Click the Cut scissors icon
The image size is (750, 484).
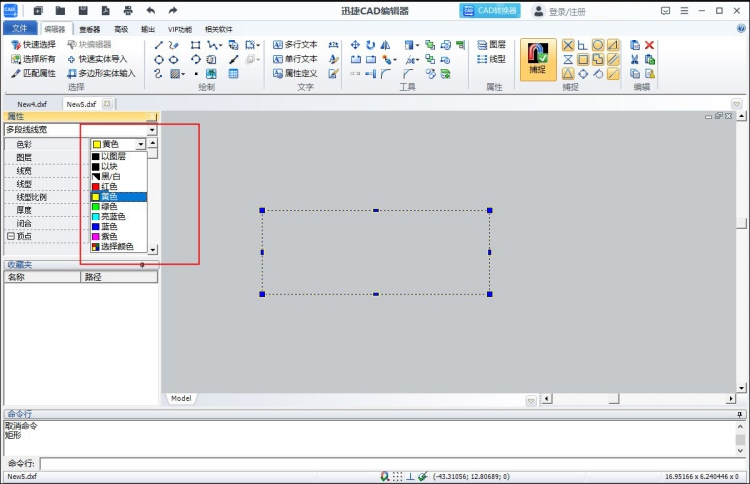635,59
